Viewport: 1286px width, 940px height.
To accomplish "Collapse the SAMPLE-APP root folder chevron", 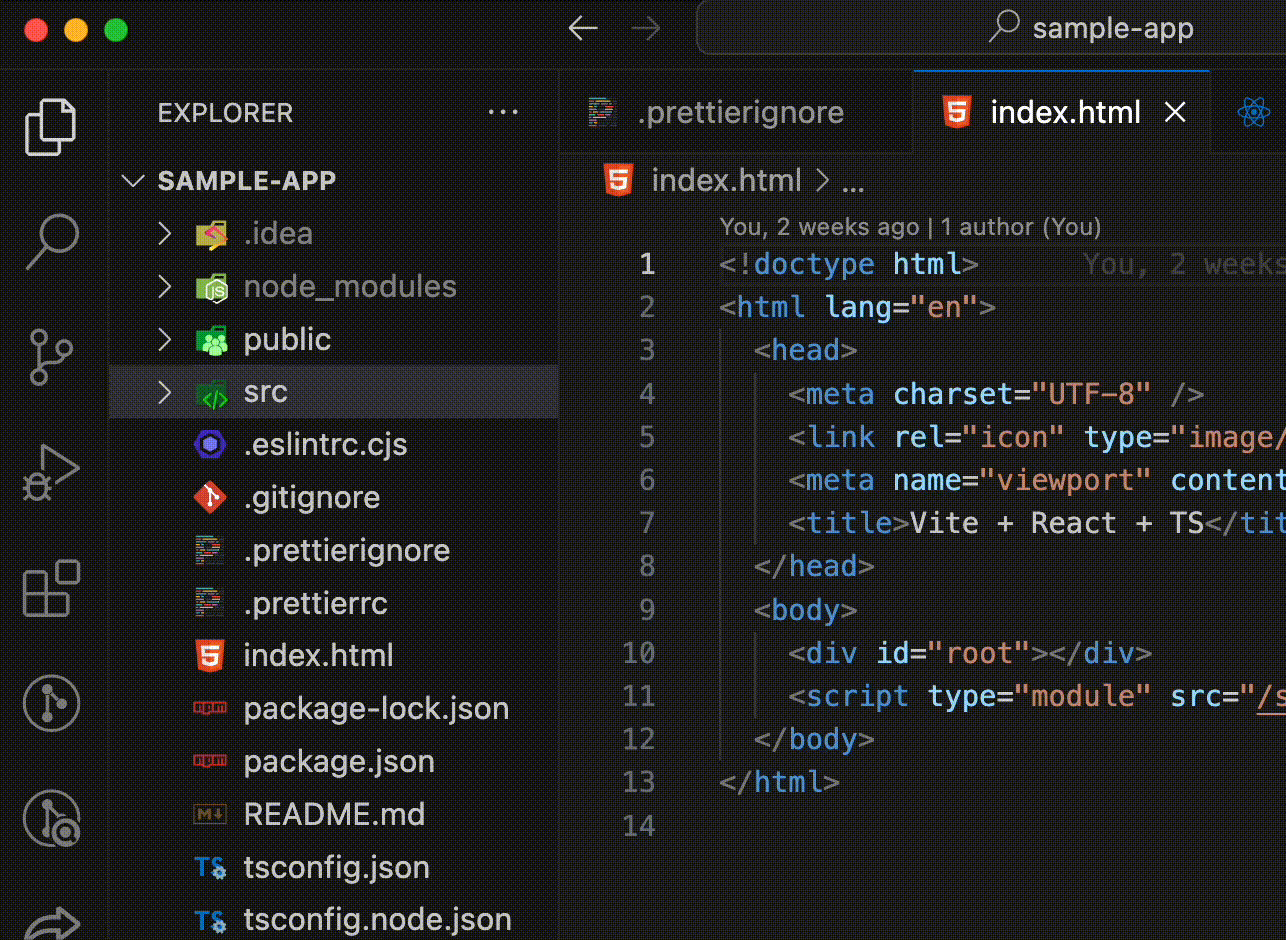I will point(131,181).
